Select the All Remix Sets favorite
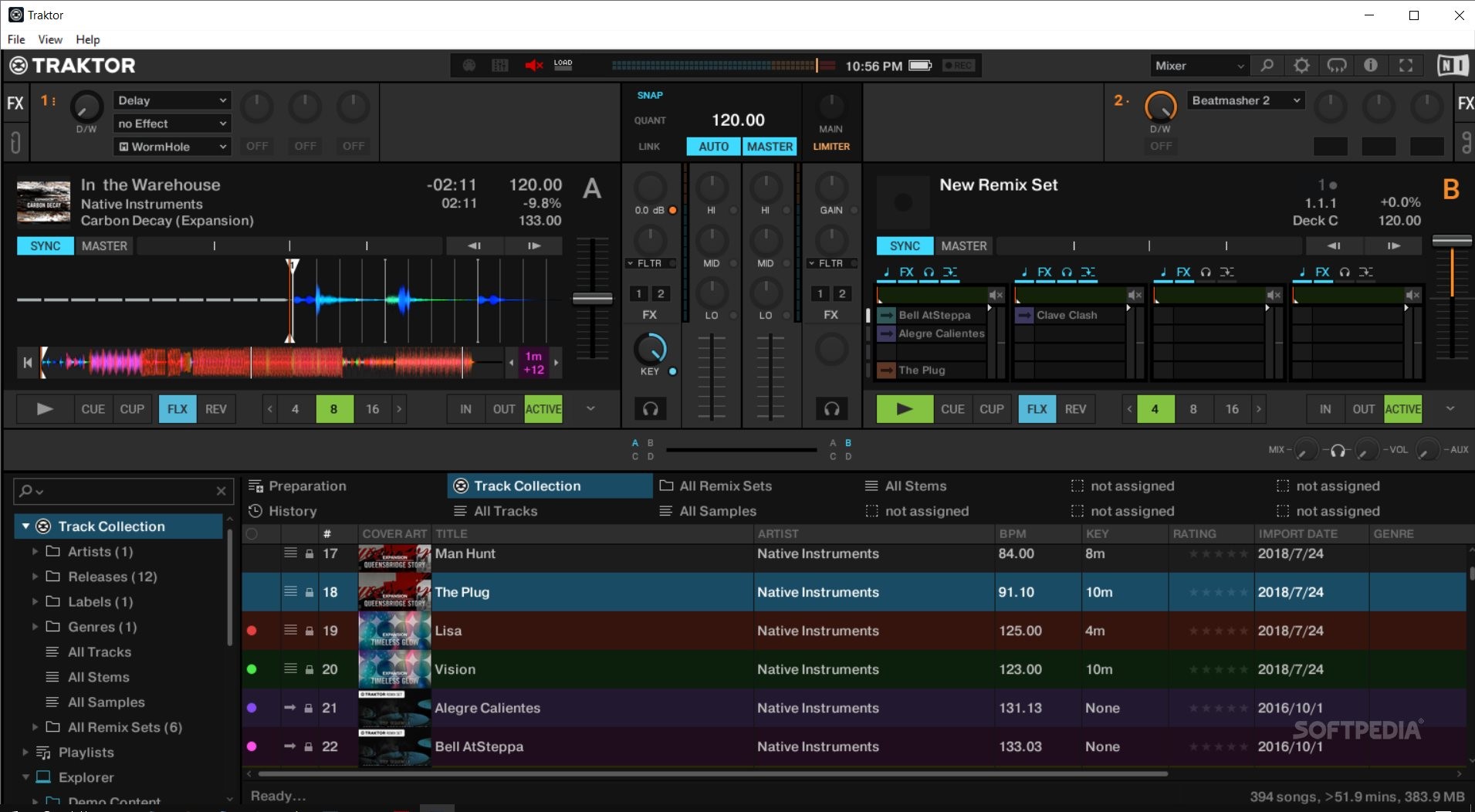The height and width of the screenshot is (812, 1475). pyautogui.click(x=716, y=486)
